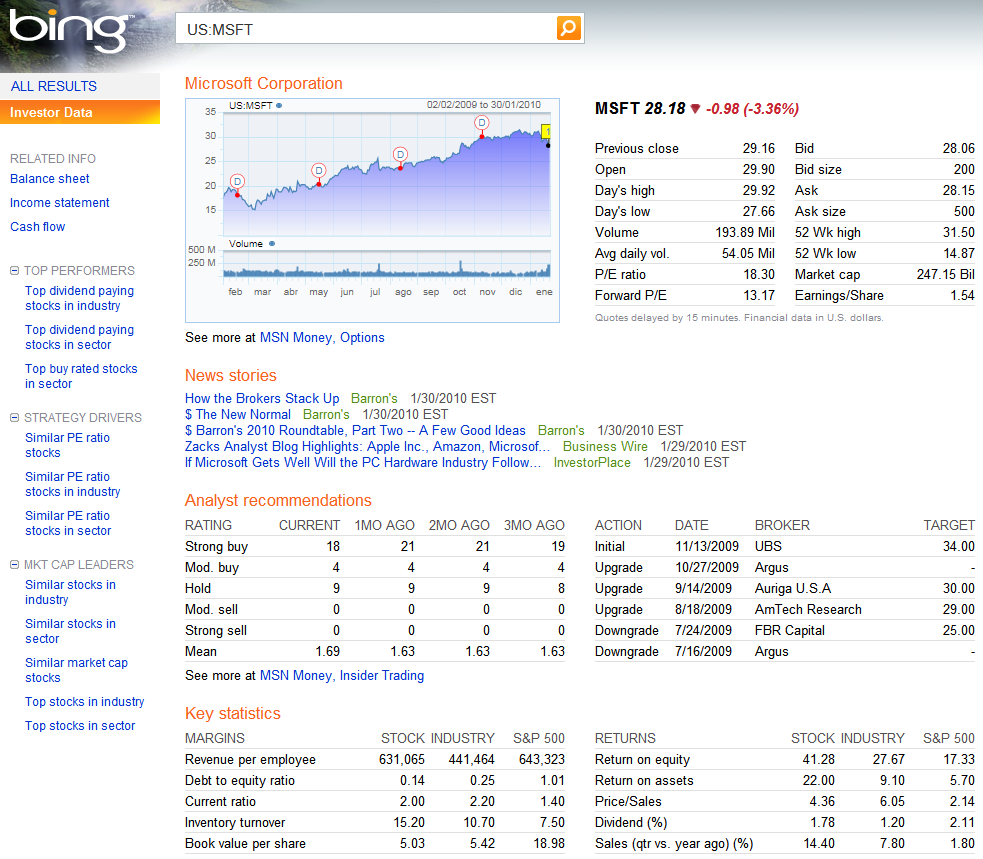Open the Options link below the chart
Viewport: 983px width, 859px height.
[x=362, y=337]
